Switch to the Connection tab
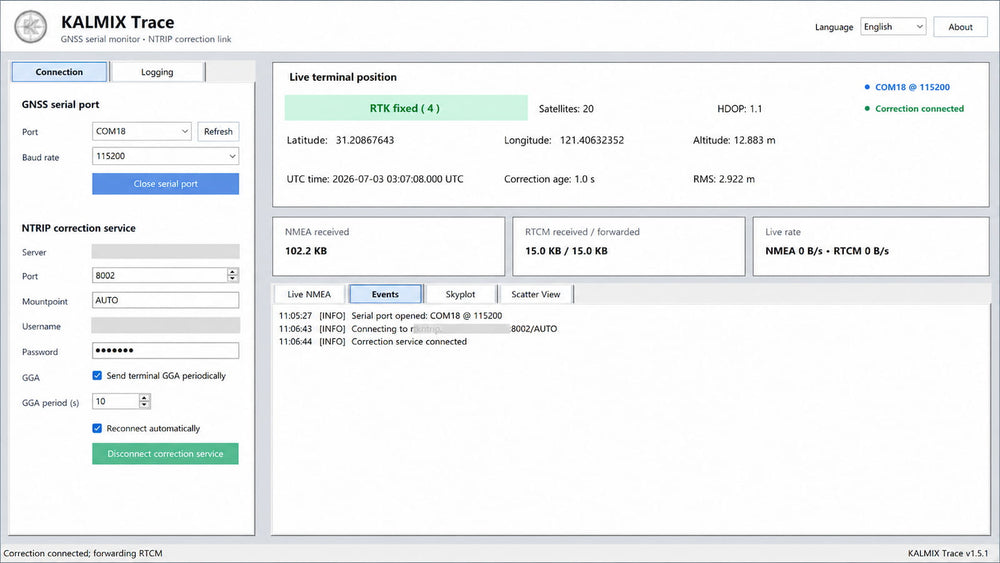 tap(59, 72)
